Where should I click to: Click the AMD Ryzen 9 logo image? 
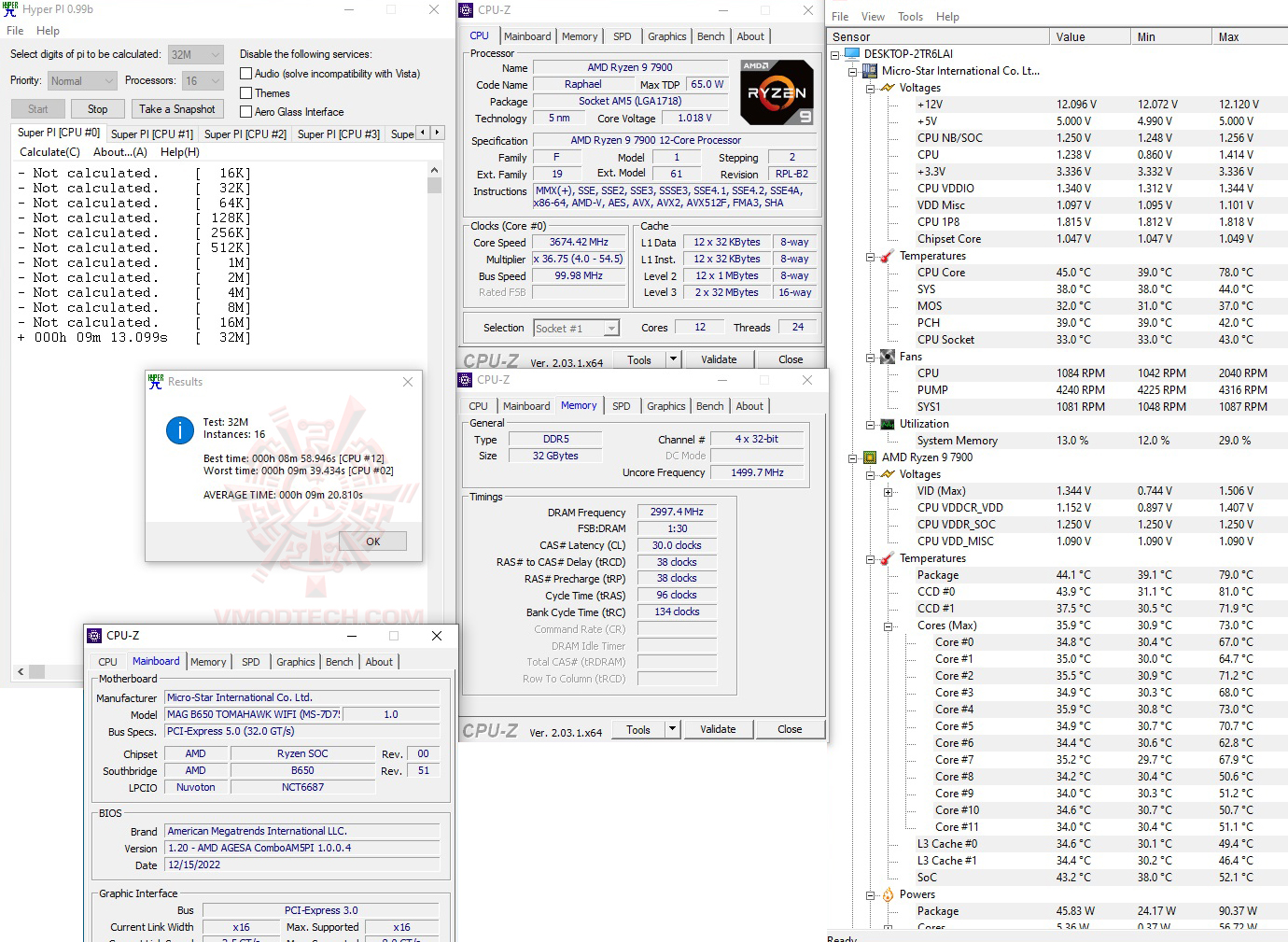tap(777, 92)
